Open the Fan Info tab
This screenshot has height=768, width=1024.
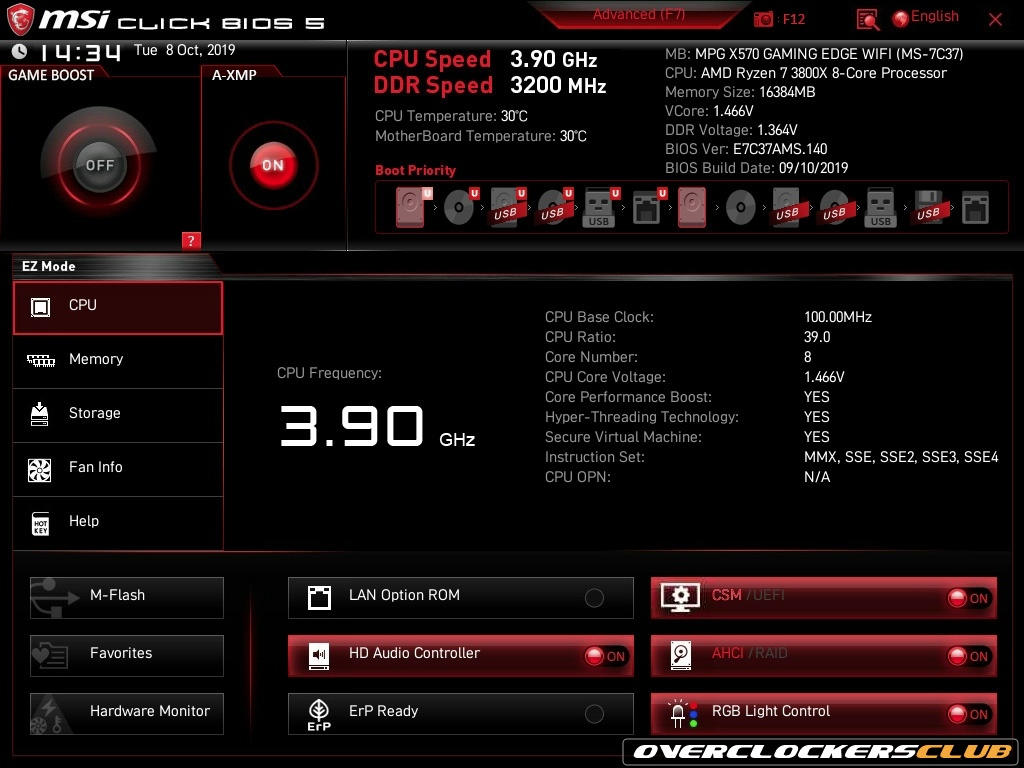tap(118, 470)
